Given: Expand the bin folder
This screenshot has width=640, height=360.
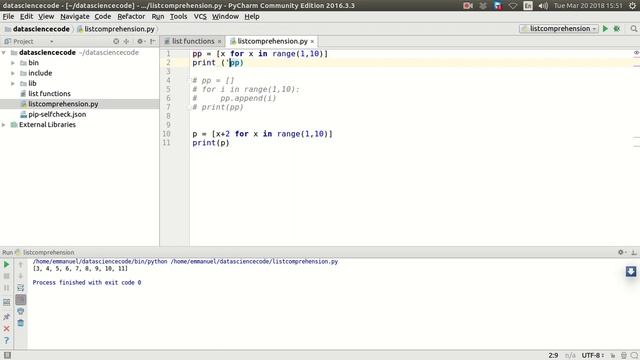Looking at the screenshot, I should [x=13, y=63].
